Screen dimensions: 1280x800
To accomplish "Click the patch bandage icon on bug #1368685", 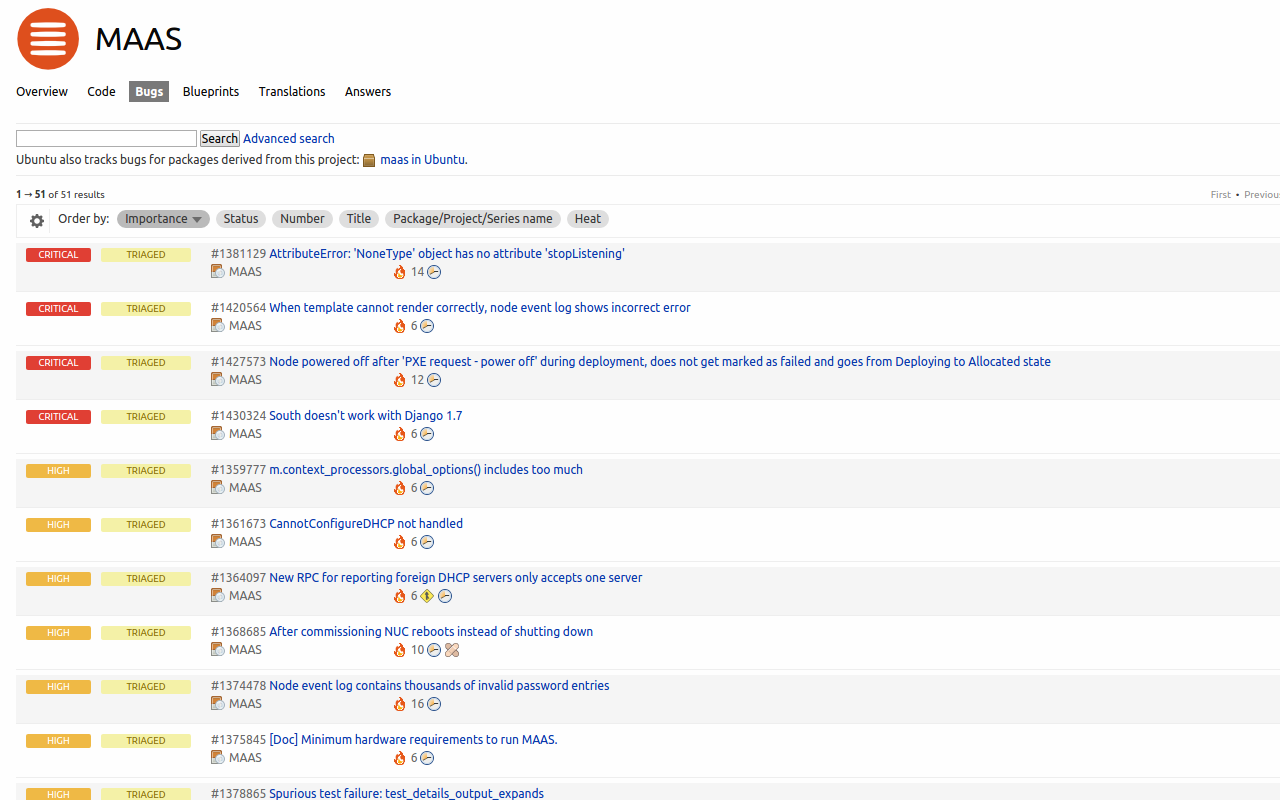I will click(x=452, y=650).
